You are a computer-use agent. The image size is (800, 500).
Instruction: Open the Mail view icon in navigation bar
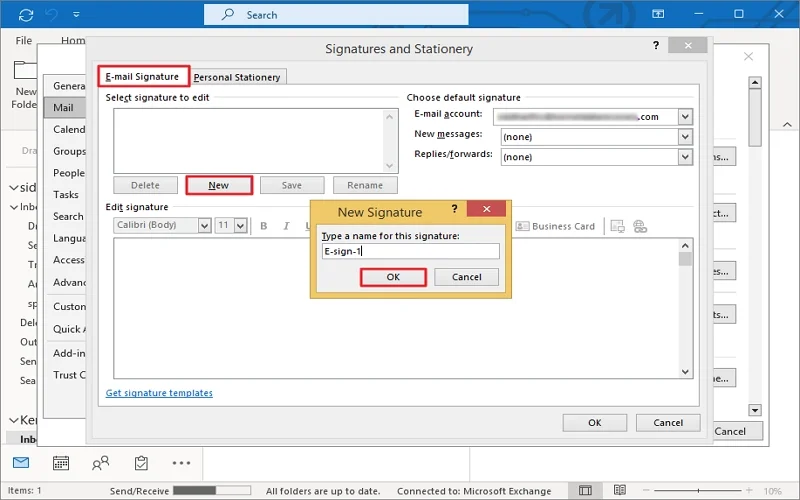(21, 463)
